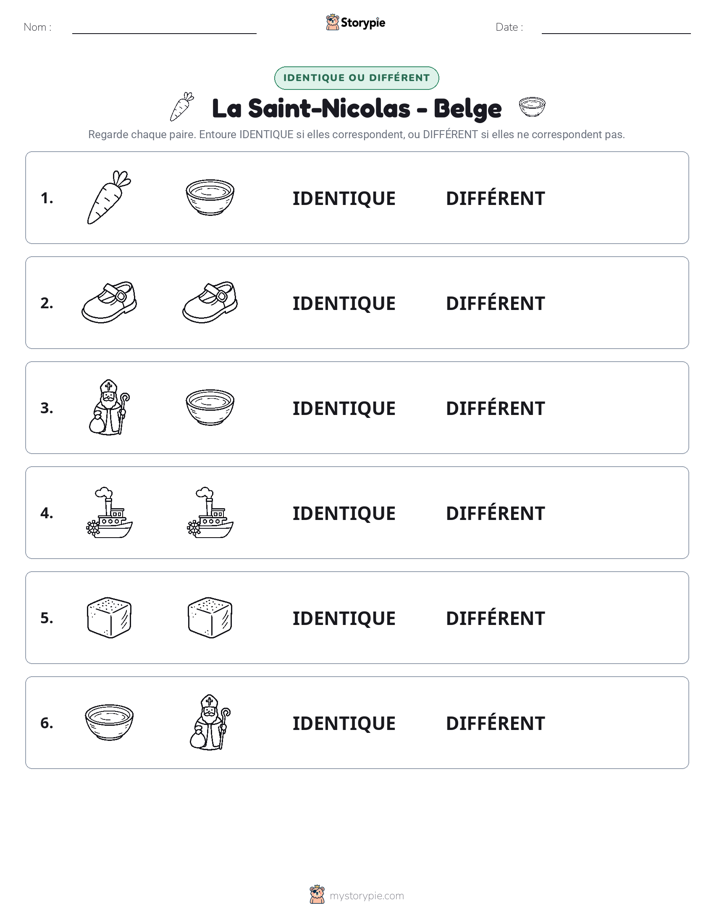Click the Nom input line
Screen dimensions: 714x924
pos(164,28)
